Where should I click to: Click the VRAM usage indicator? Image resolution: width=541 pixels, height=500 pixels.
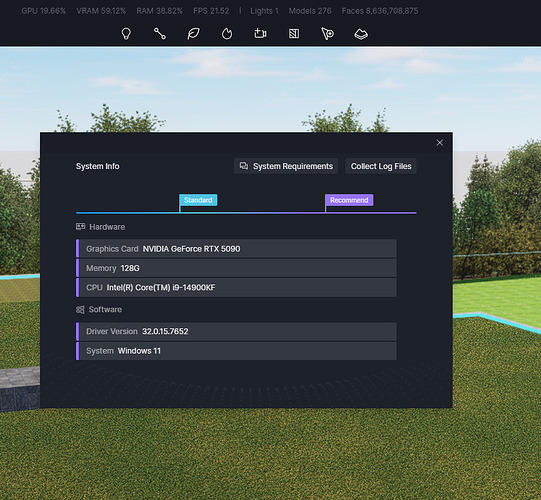pyautogui.click(x=101, y=11)
